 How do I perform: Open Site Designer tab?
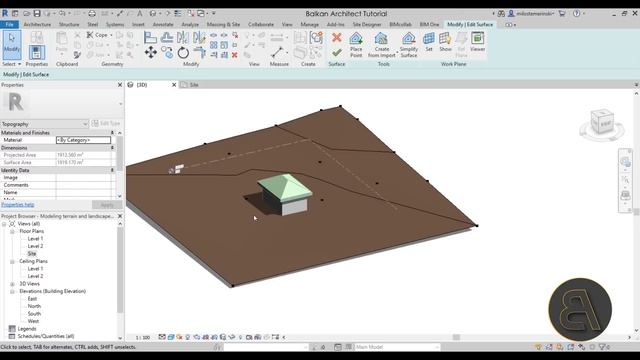point(367,24)
